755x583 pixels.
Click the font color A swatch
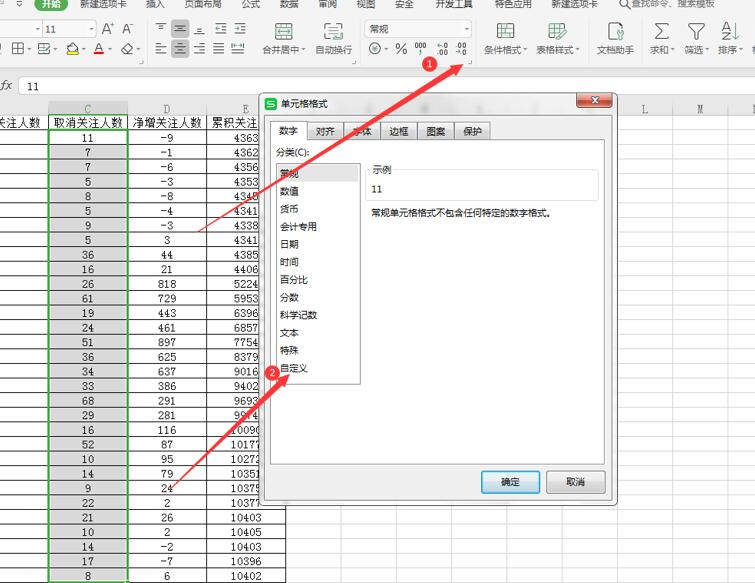click(99, 48)
